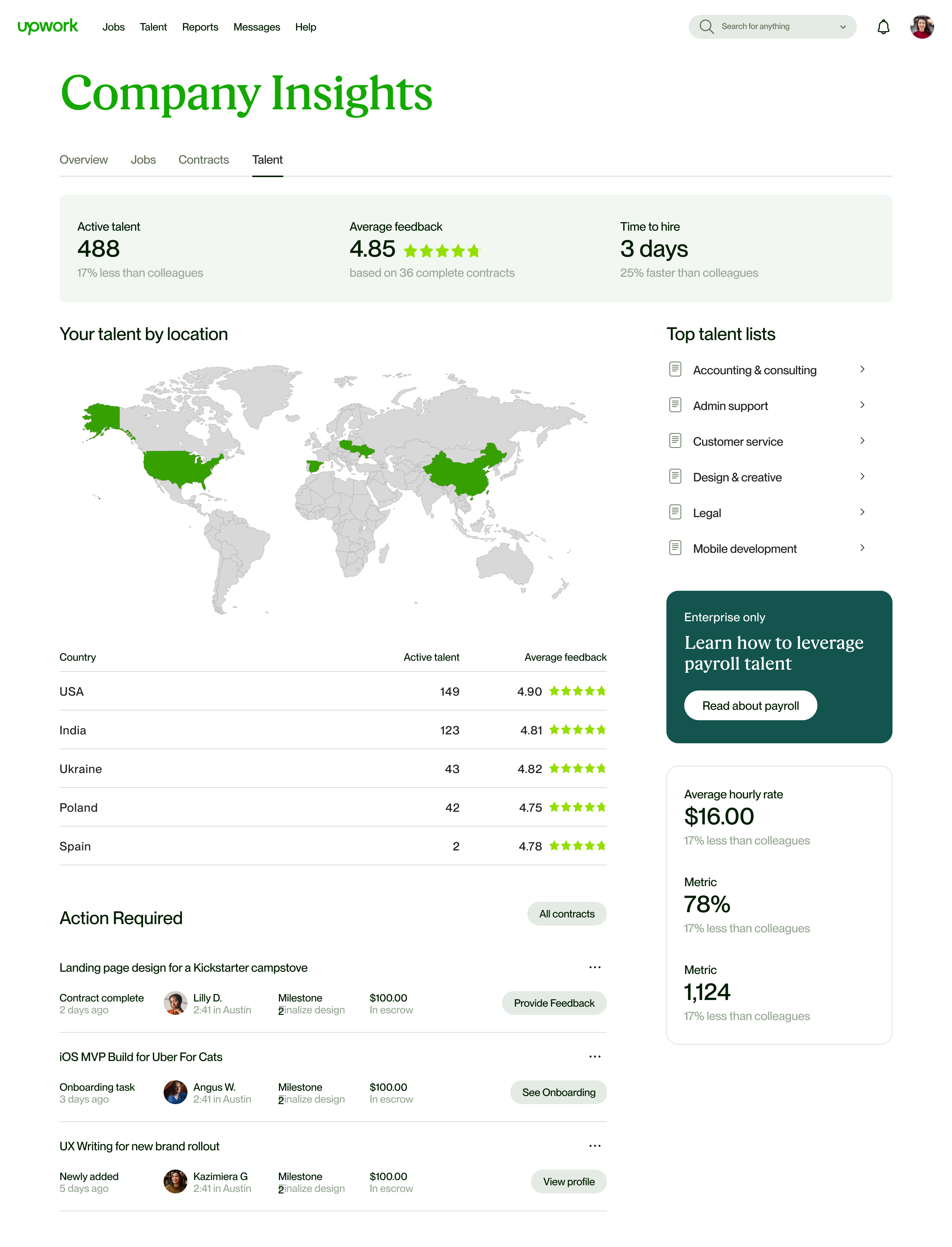Click the Accounting & consulting list icon

coord(675,369)
